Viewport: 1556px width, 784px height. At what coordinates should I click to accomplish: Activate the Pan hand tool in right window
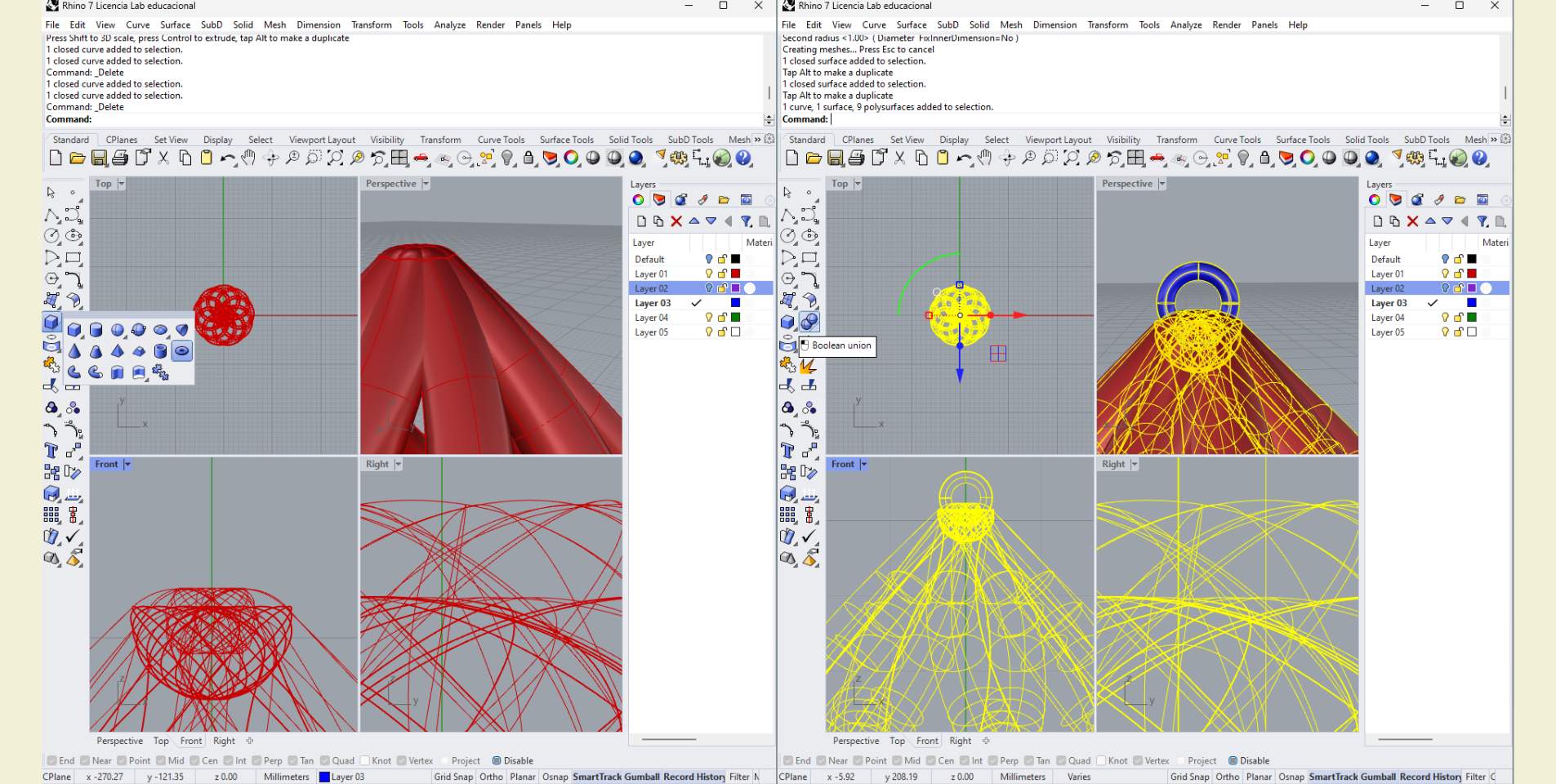984,158
